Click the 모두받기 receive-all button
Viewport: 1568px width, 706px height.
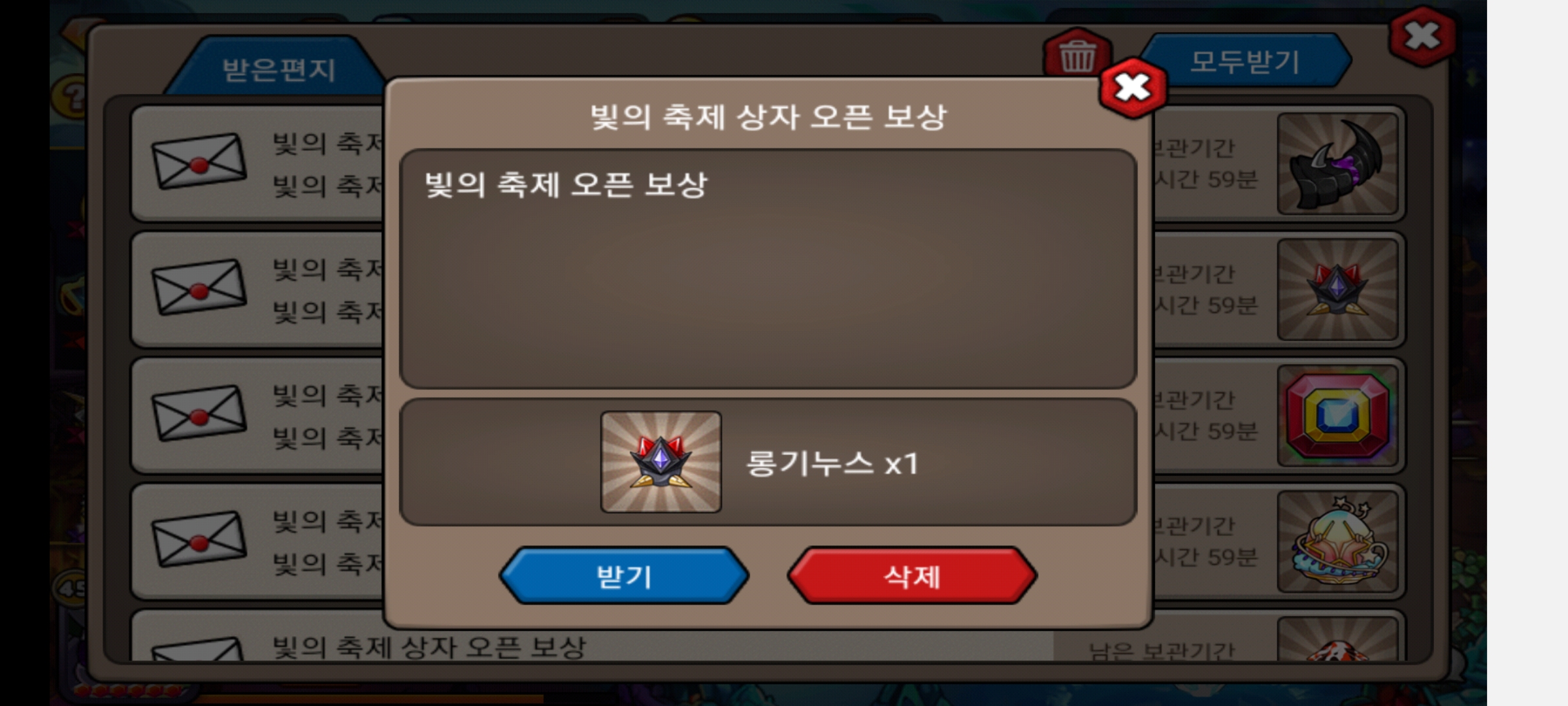pos(1246,61)
